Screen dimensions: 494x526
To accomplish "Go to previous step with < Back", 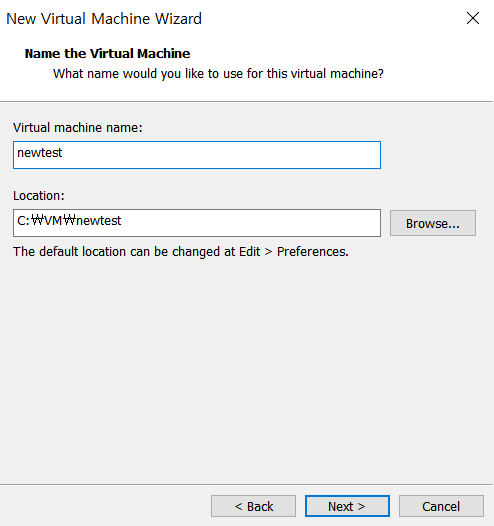I will [x=254, y=506].
